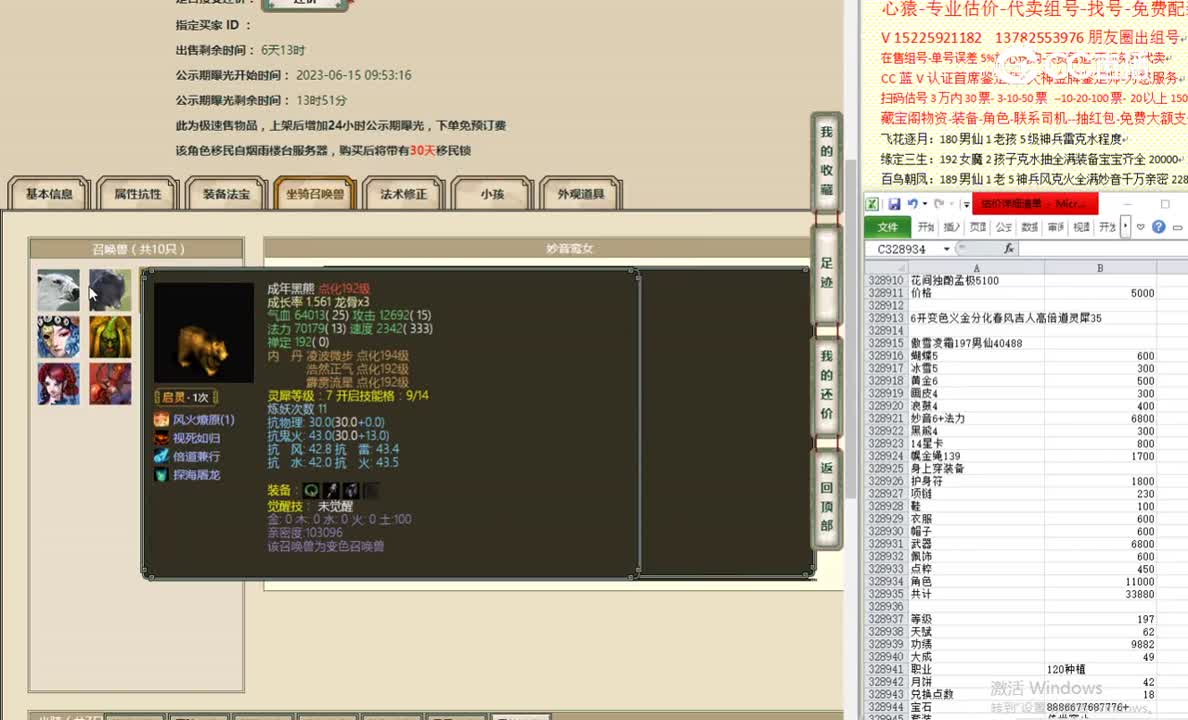Click the Redo icon in Excel
Image resolution: width=1188 pixels, height=720 pixels.
click(938, 205)
